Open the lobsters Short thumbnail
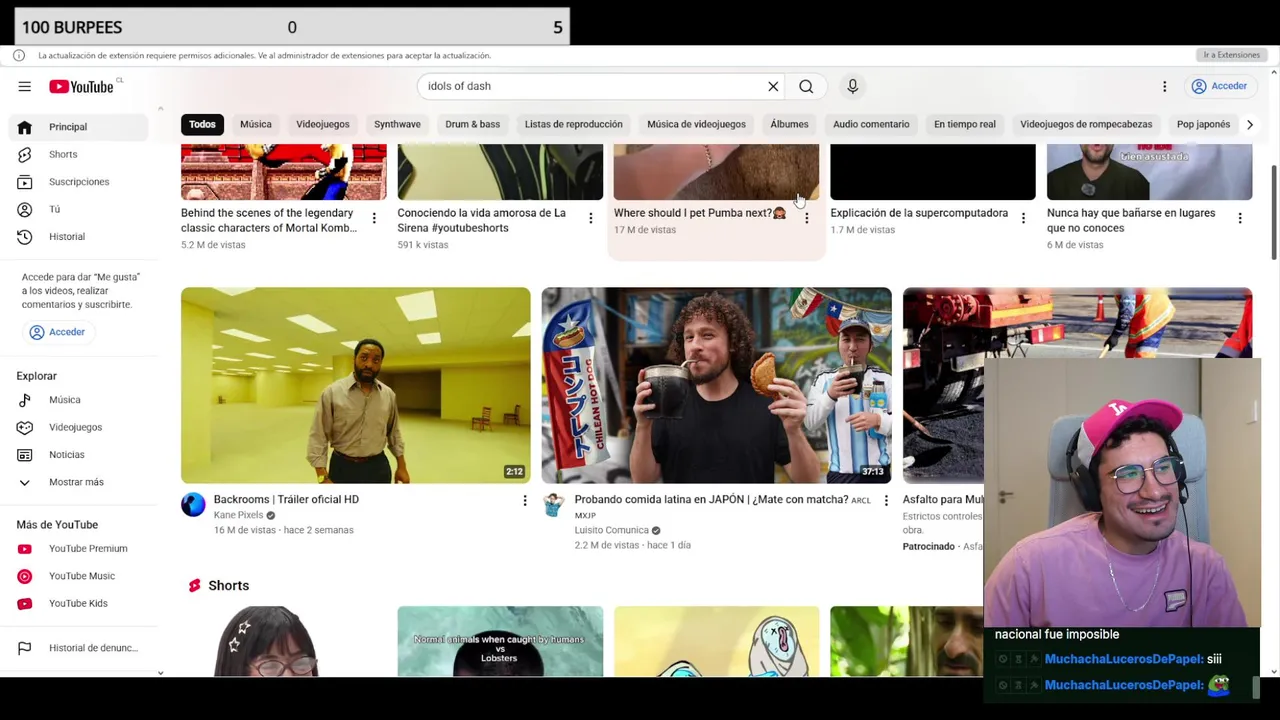Screen dimensions: 1280x720 pyautogui.click(x=500, y=641)
